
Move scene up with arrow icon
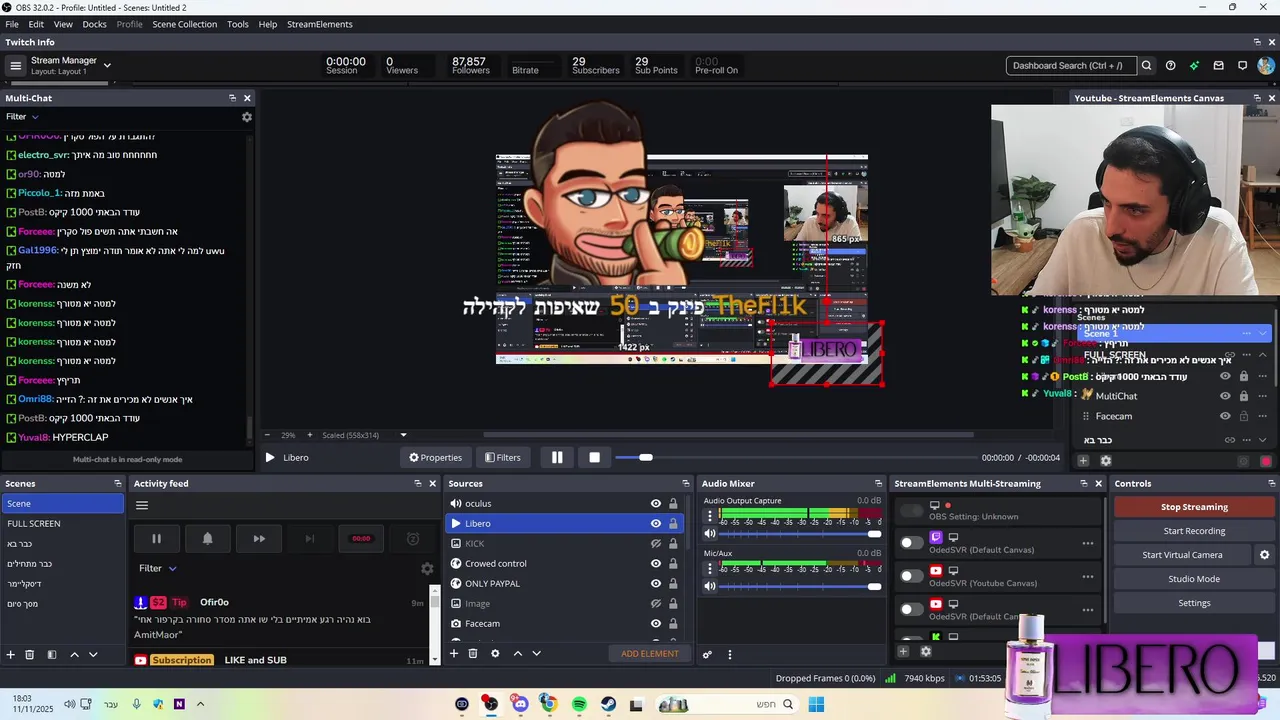[x=74, y=654]
